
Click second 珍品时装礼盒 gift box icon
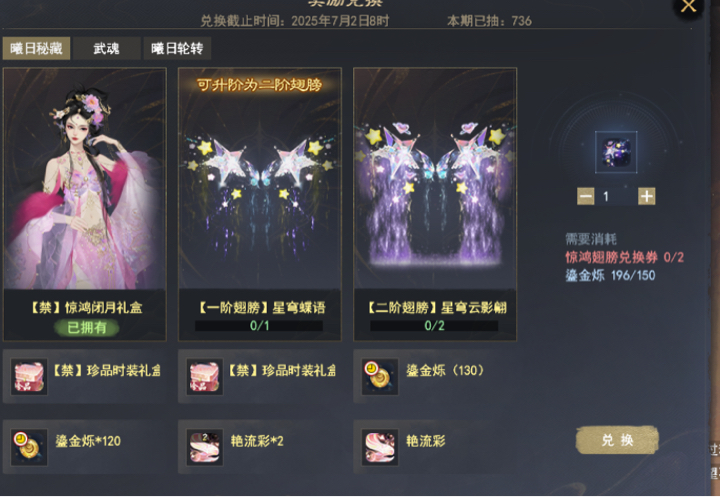click(204, 377)
